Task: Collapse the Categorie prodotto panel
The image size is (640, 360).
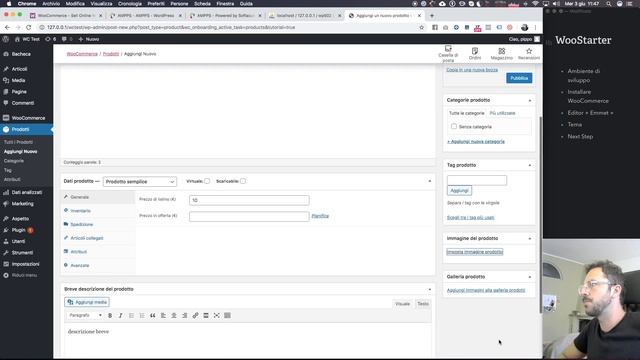Action: [x=530, y=100]
